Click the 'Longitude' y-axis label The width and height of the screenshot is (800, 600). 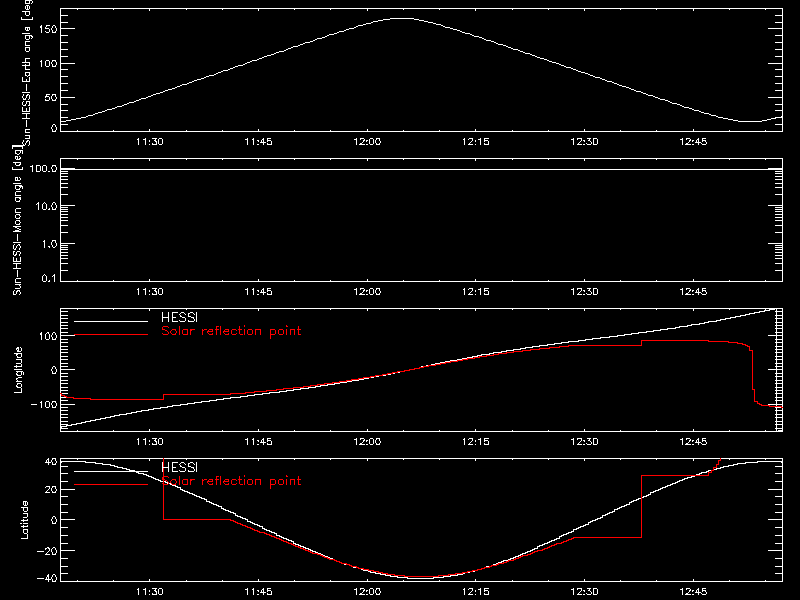18,370
